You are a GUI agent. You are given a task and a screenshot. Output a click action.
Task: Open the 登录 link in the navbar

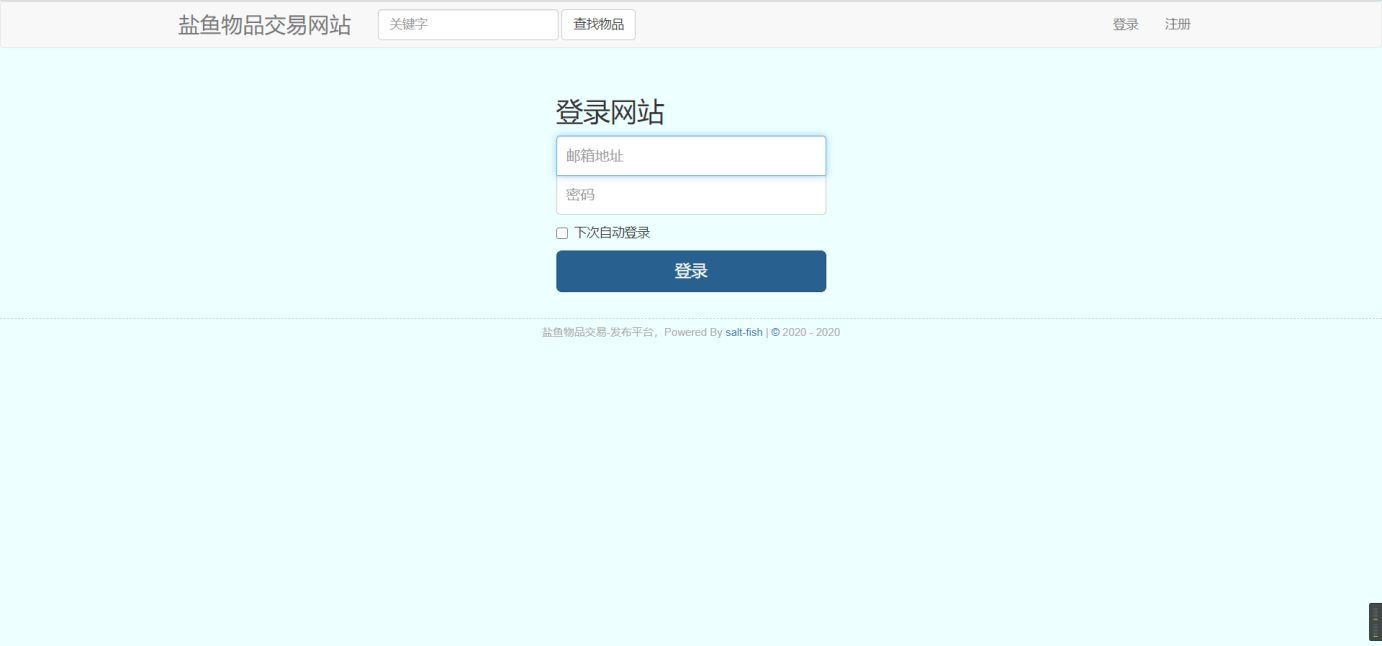(1126, 25)
